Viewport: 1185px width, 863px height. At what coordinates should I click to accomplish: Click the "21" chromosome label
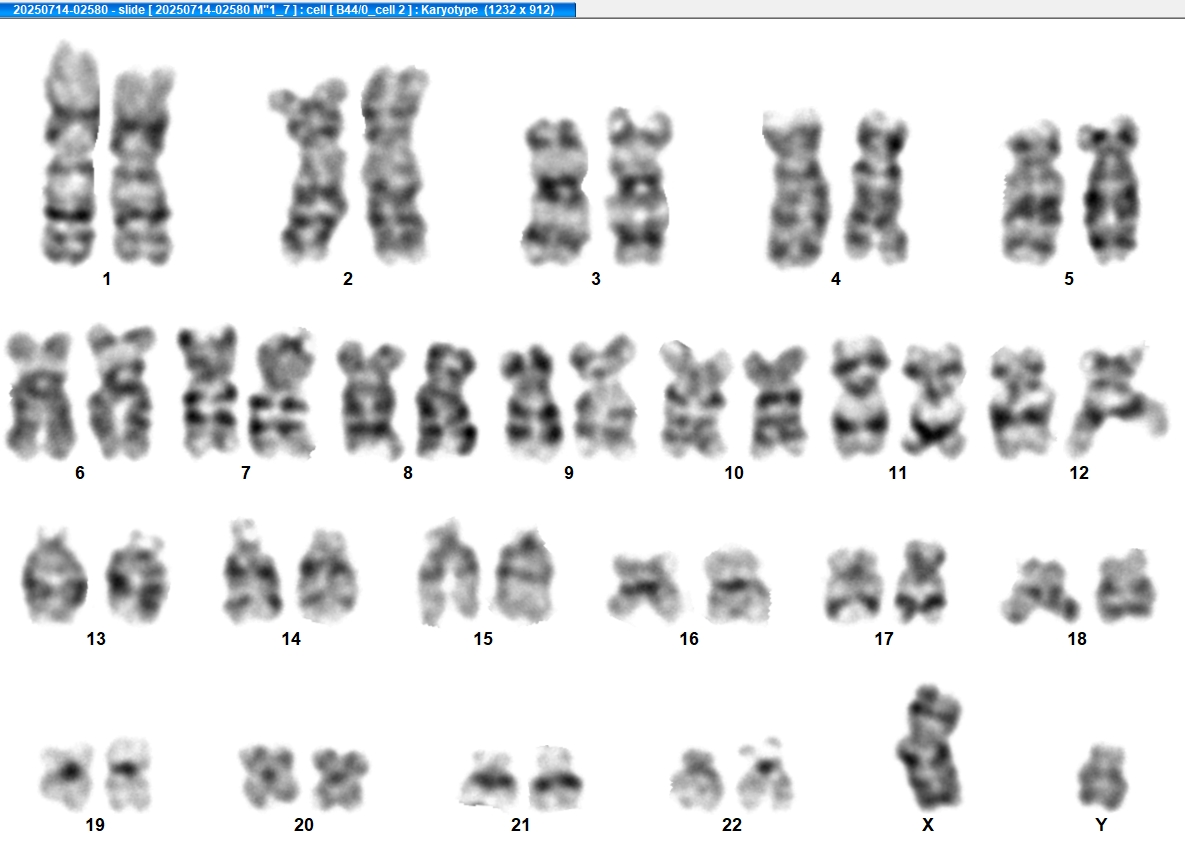(520, 825)
